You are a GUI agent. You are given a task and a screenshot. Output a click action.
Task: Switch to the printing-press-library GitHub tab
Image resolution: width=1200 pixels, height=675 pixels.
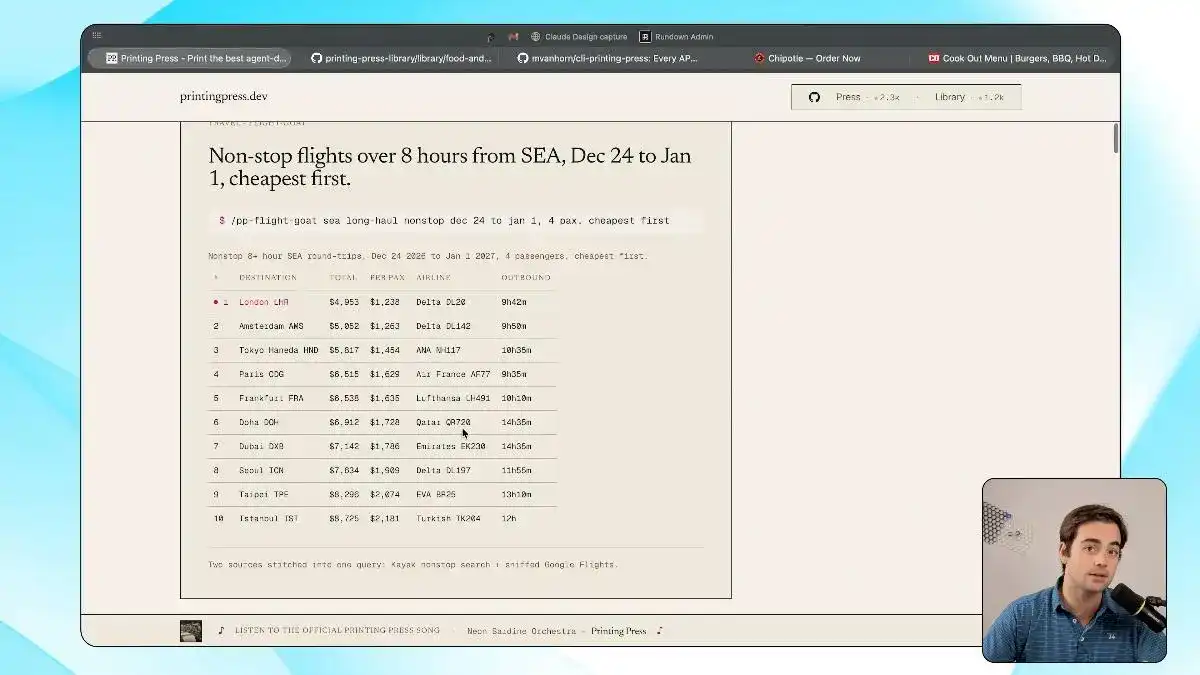(402, 58)
